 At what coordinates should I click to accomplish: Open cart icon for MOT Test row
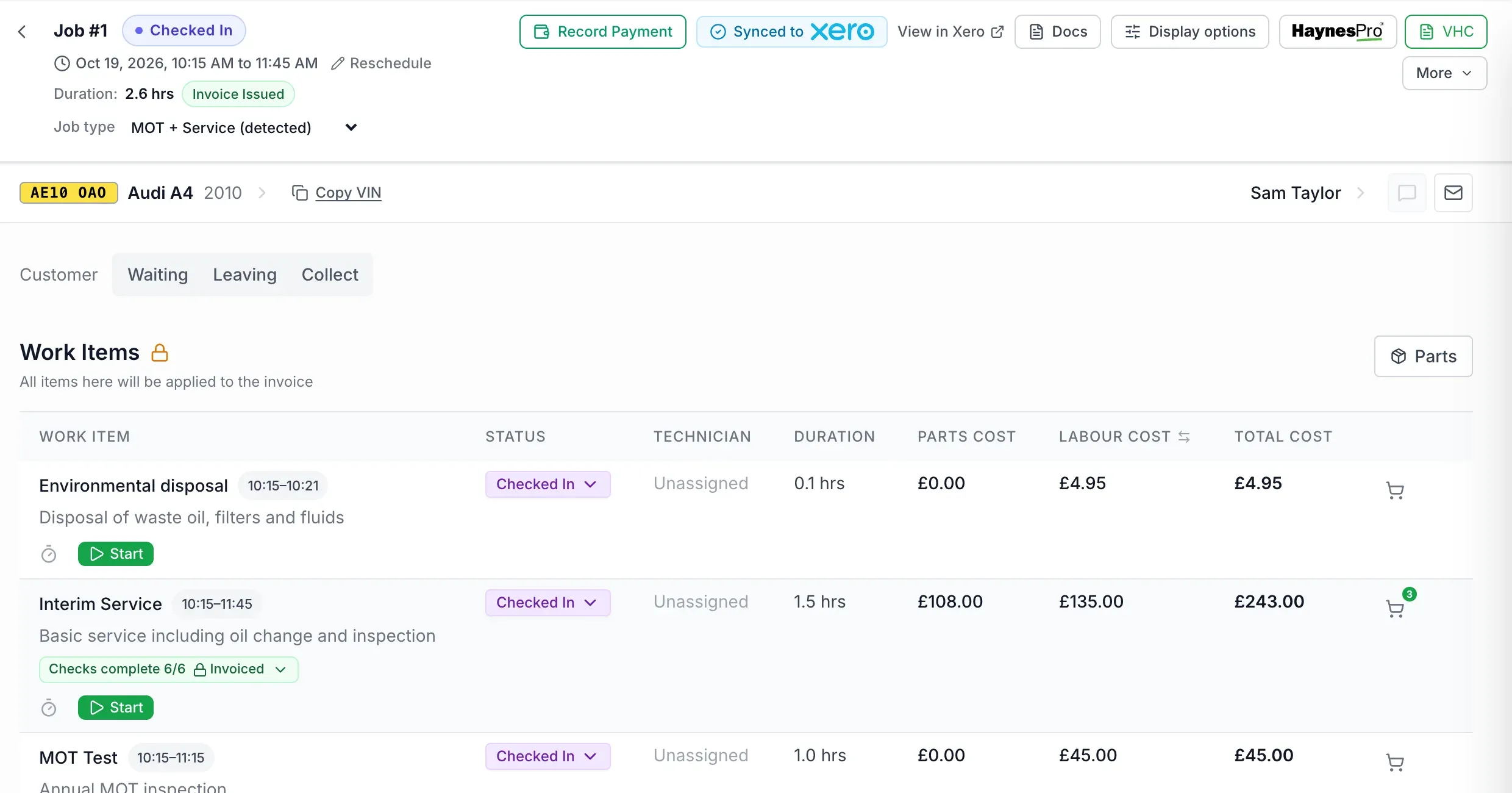point(1395,762)
